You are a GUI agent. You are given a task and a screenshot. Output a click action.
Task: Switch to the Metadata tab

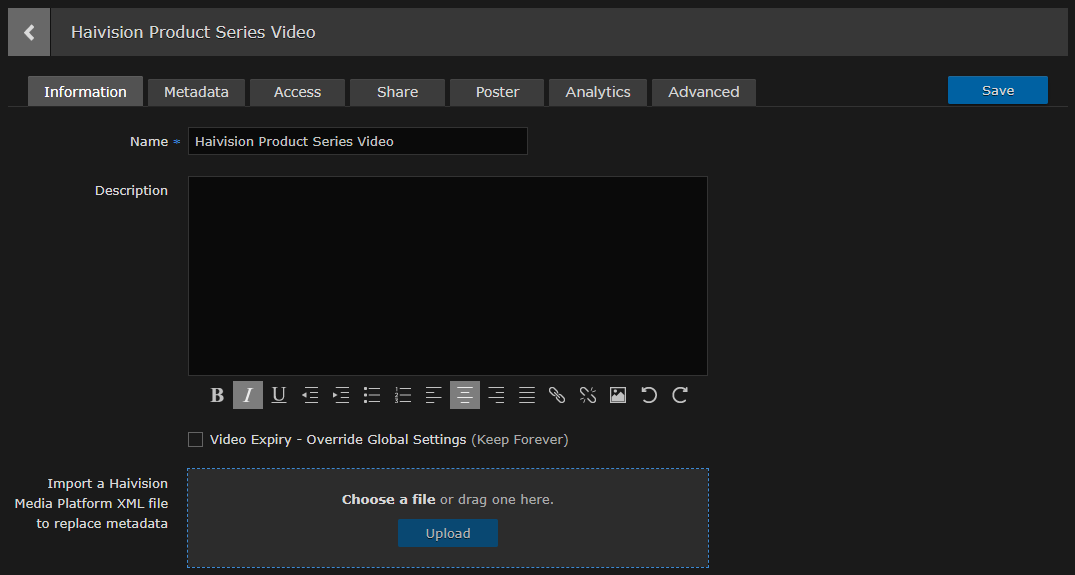coord(196,92)
